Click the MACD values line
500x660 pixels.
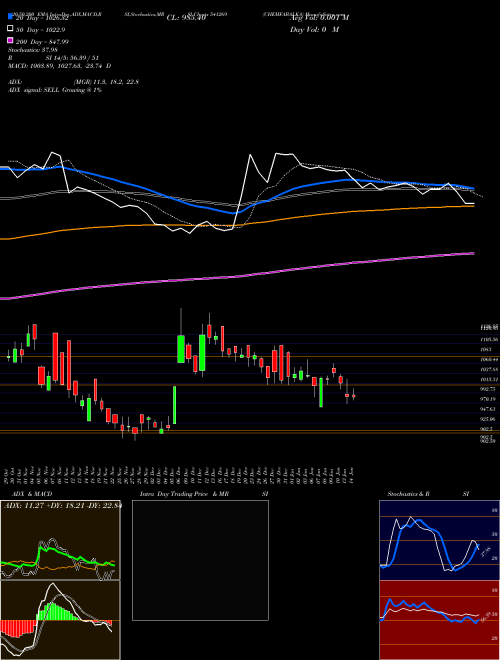pos(60,66)
